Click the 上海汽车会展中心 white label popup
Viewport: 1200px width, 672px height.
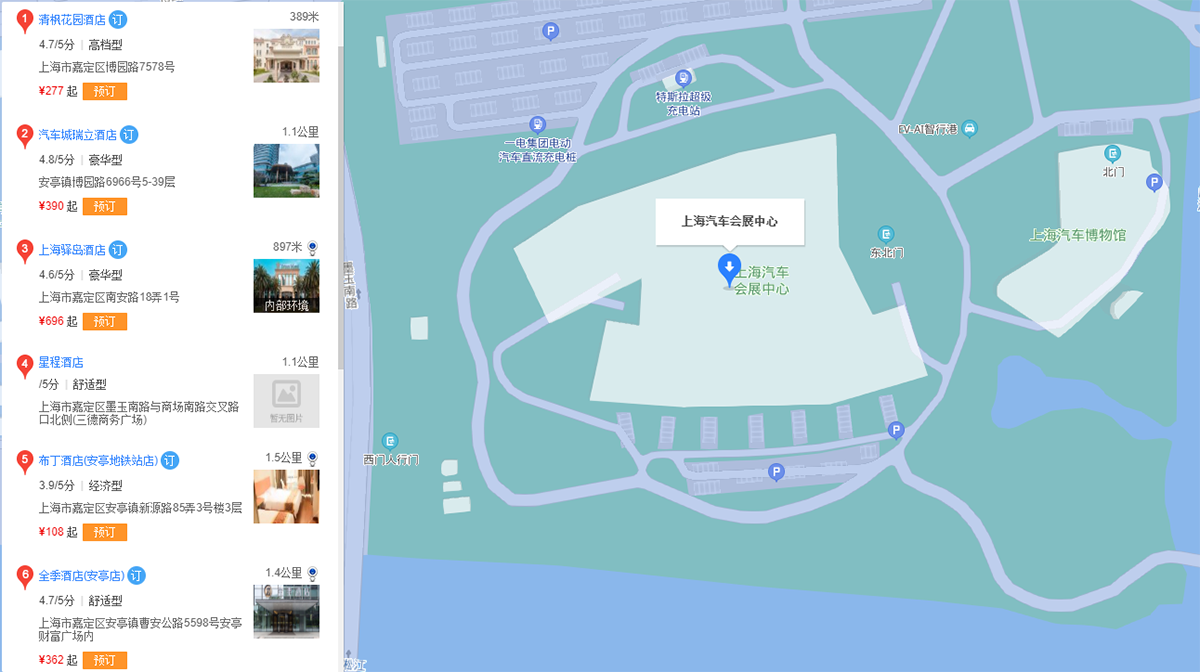point(729,222)
